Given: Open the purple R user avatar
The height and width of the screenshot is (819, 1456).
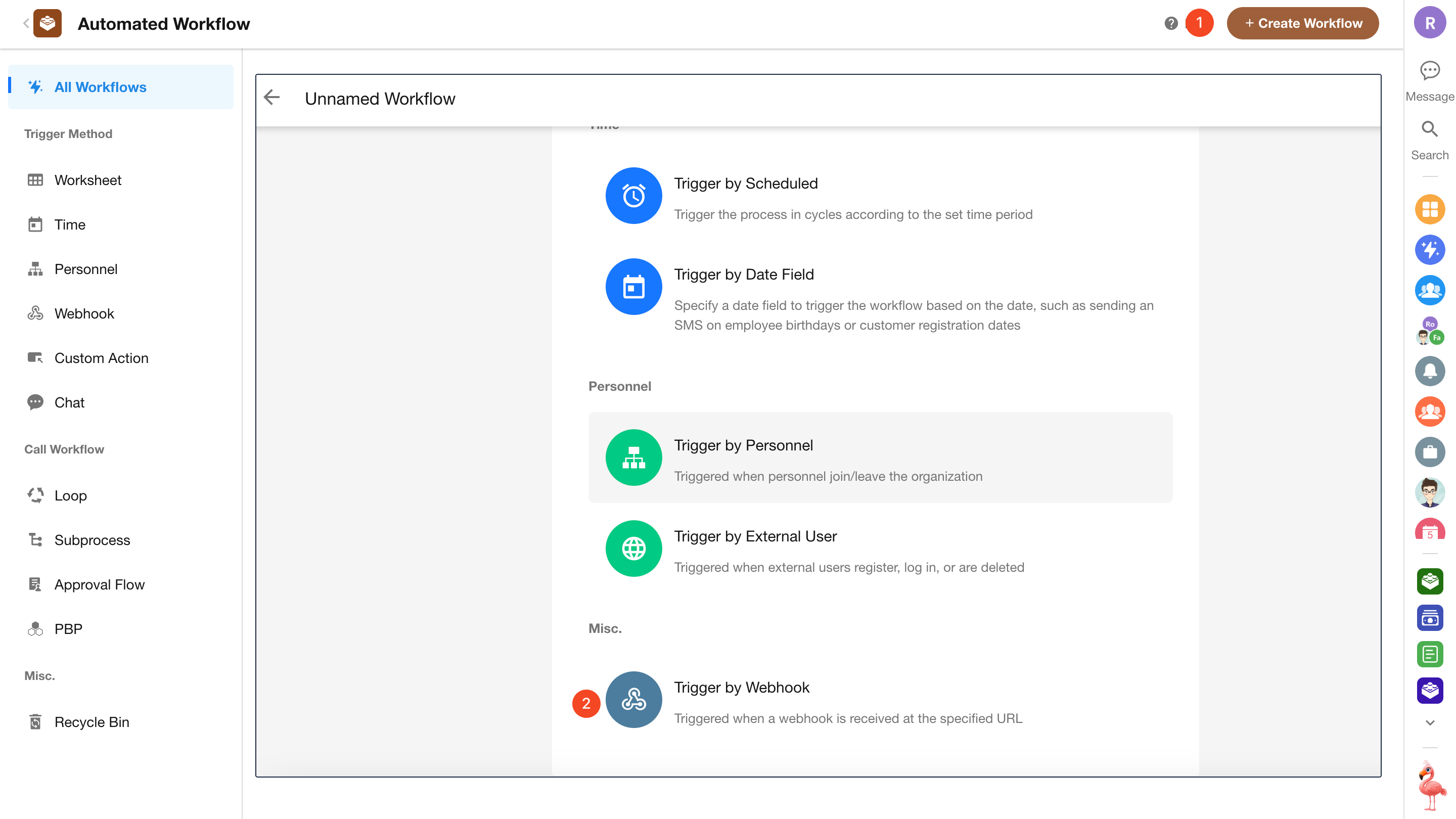Looking at the screenshot, I should [1429, 23].
